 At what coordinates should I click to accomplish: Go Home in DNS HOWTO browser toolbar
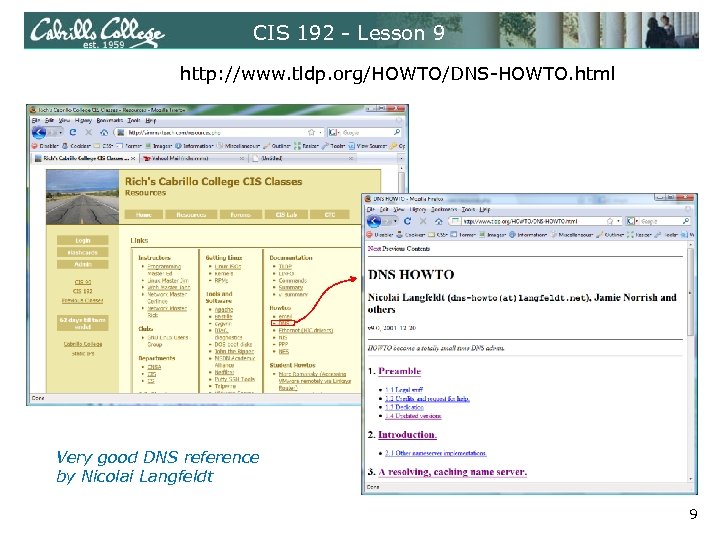point(439,221)
